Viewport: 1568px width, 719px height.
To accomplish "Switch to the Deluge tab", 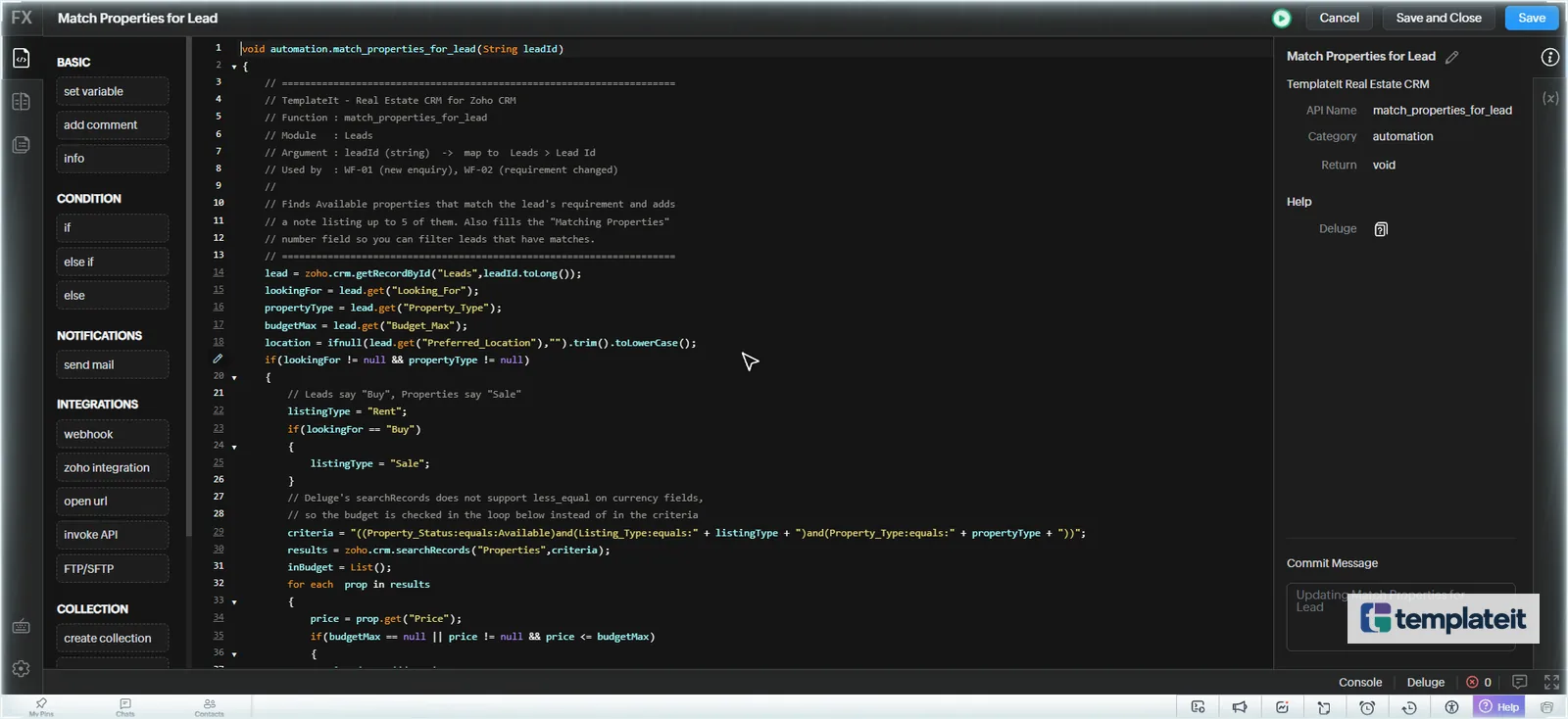I will tap(1426, 683).
